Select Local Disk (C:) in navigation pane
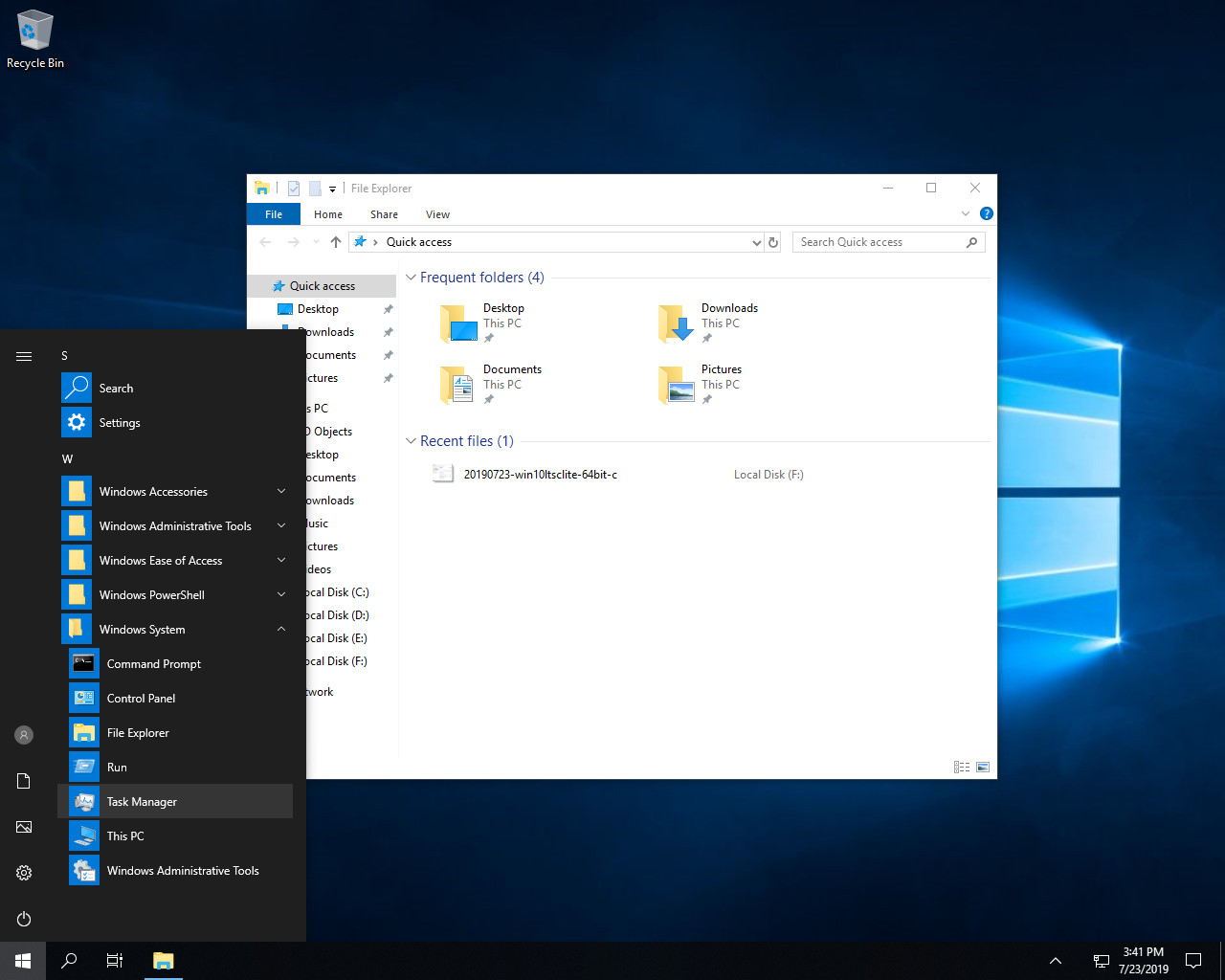 point(336,592)
